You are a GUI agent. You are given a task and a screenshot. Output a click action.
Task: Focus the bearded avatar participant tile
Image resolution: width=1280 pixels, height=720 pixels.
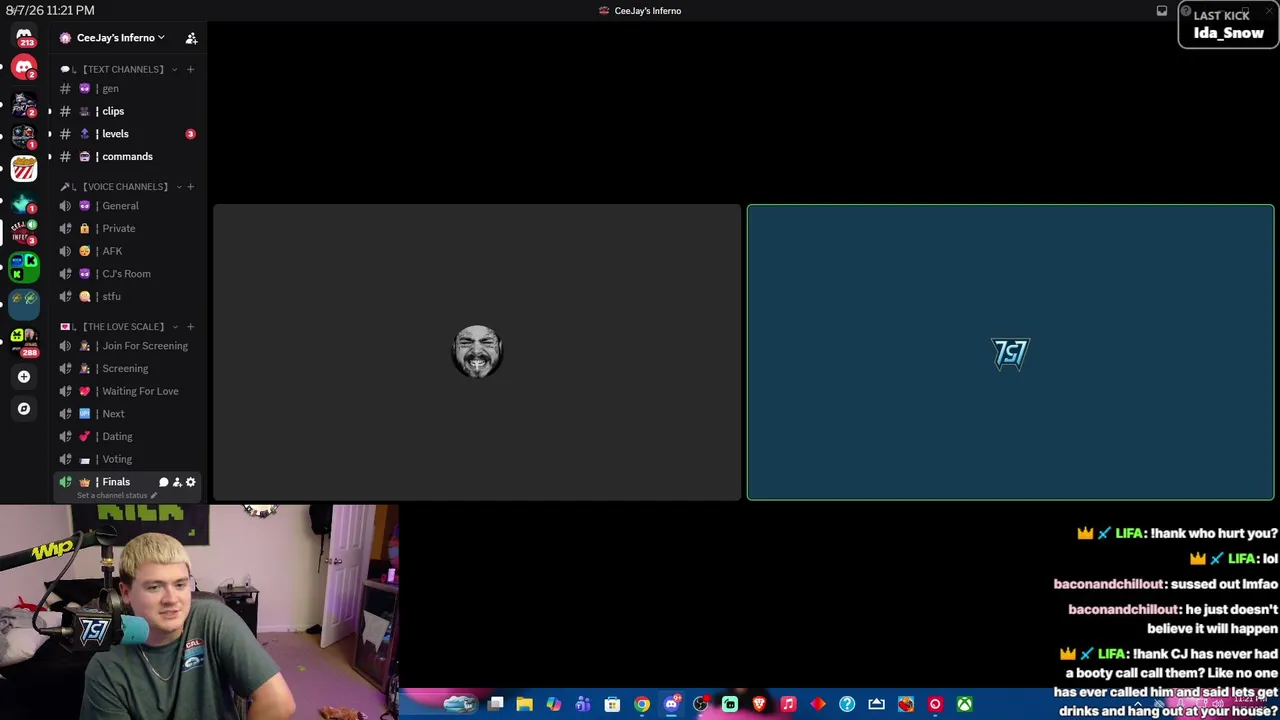click(x=477, y=352)
